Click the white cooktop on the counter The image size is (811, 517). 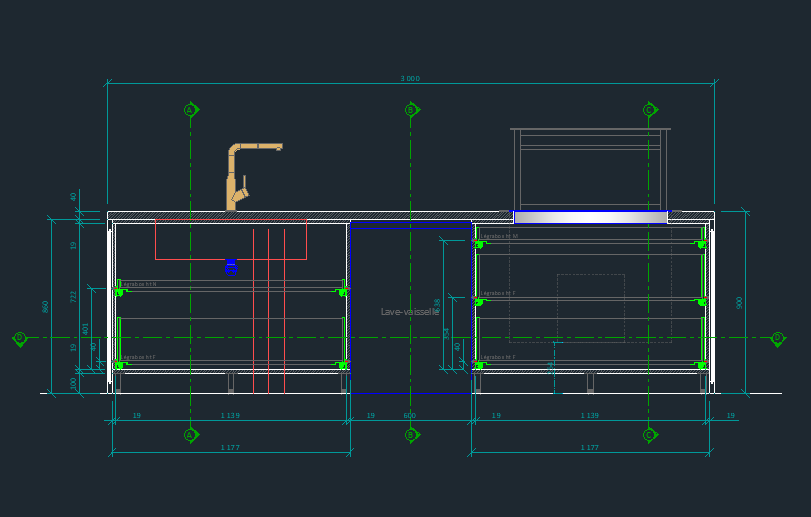tap(590, 217)
